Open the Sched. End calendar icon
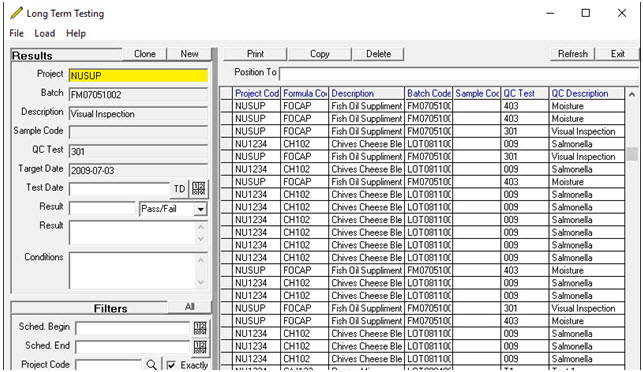The image size is (643, 372). [200, 347]
